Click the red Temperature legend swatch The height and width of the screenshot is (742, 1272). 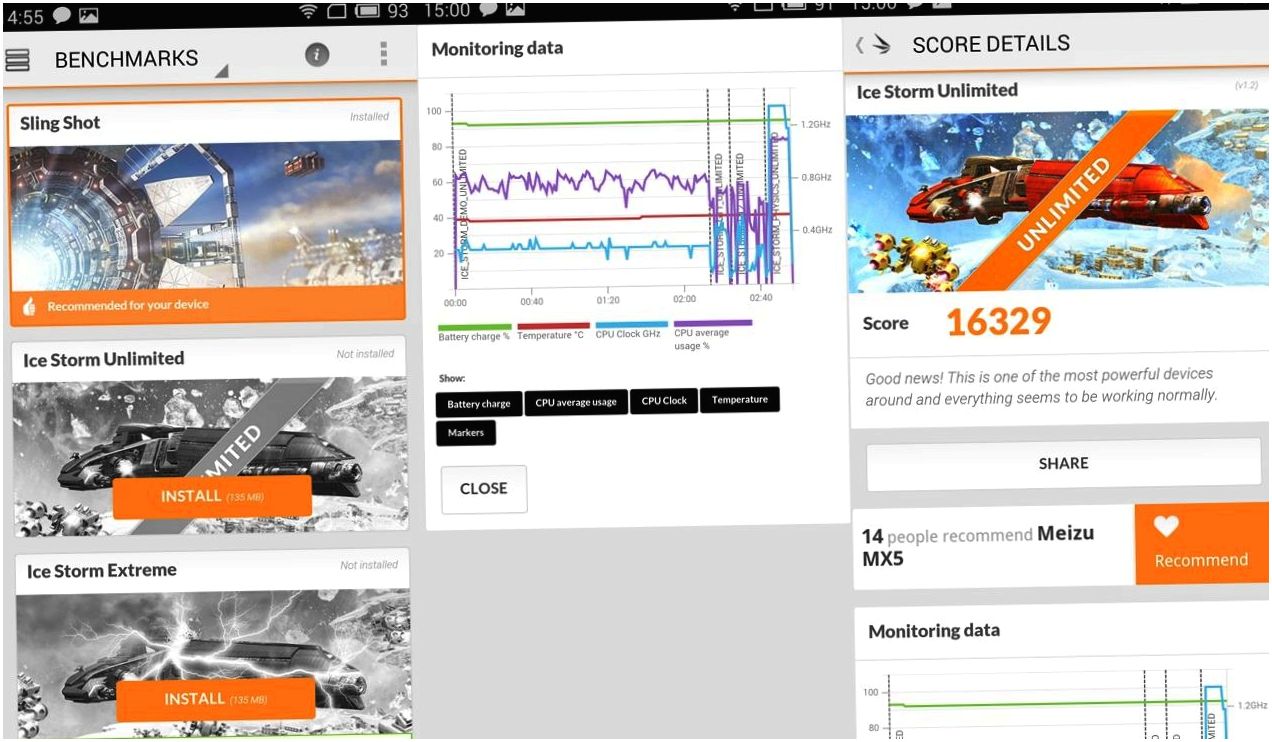click(553, 326)
